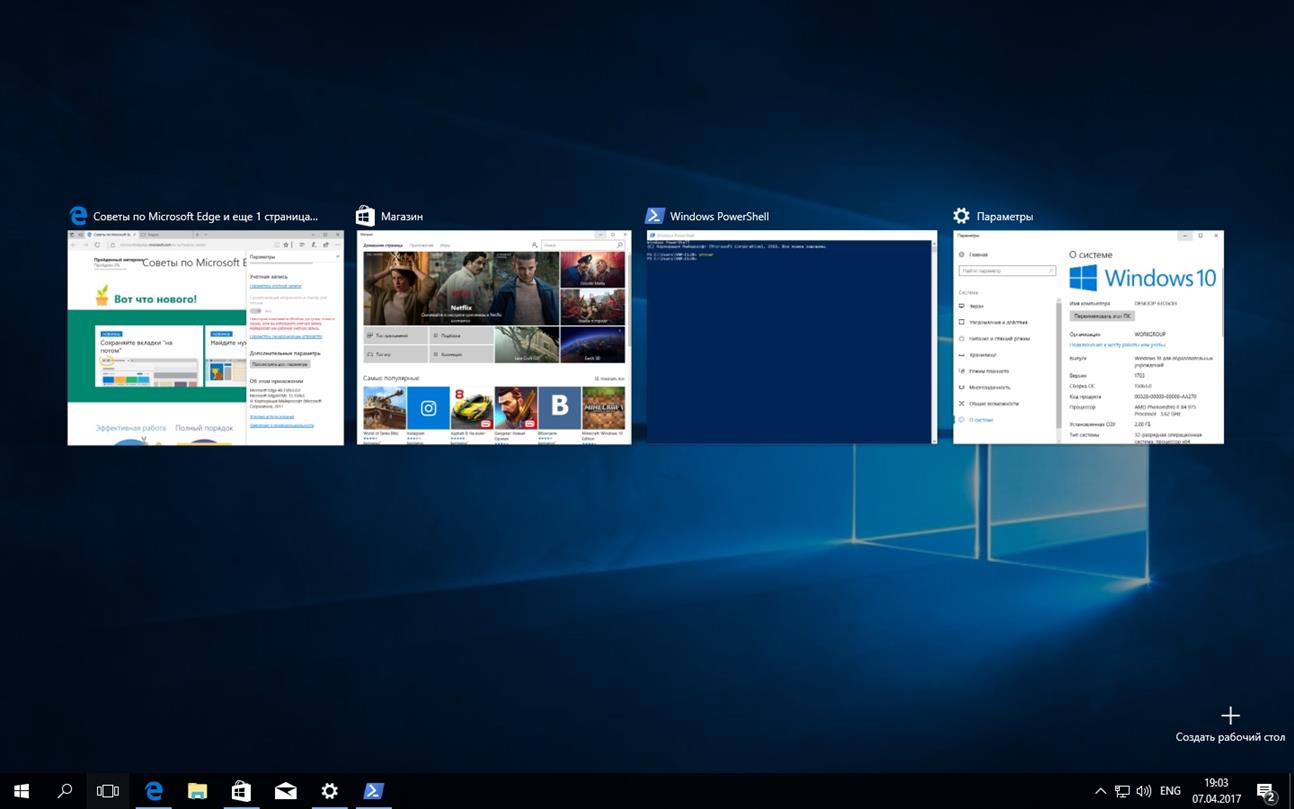Switch input language via ENG indicator
This screenshot has width=1294, height=809.
(x=1170, y=791)
